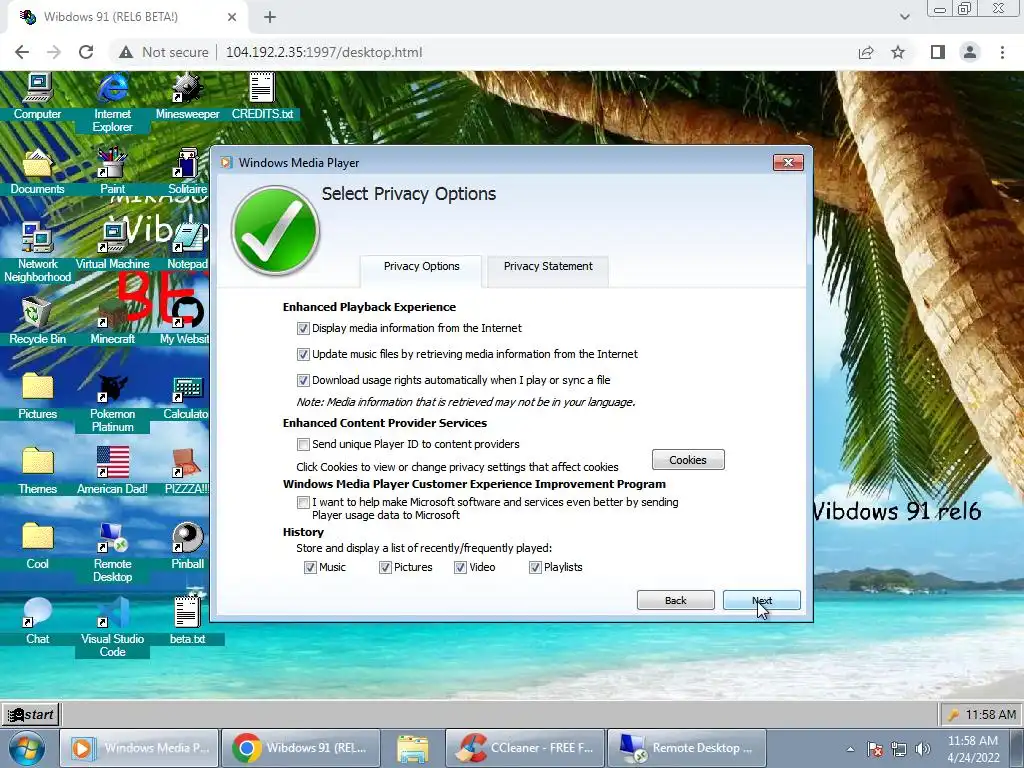1024x768 pixels.
Task: Launch Remote Desktop desktop shortcut
Action: 112,552
